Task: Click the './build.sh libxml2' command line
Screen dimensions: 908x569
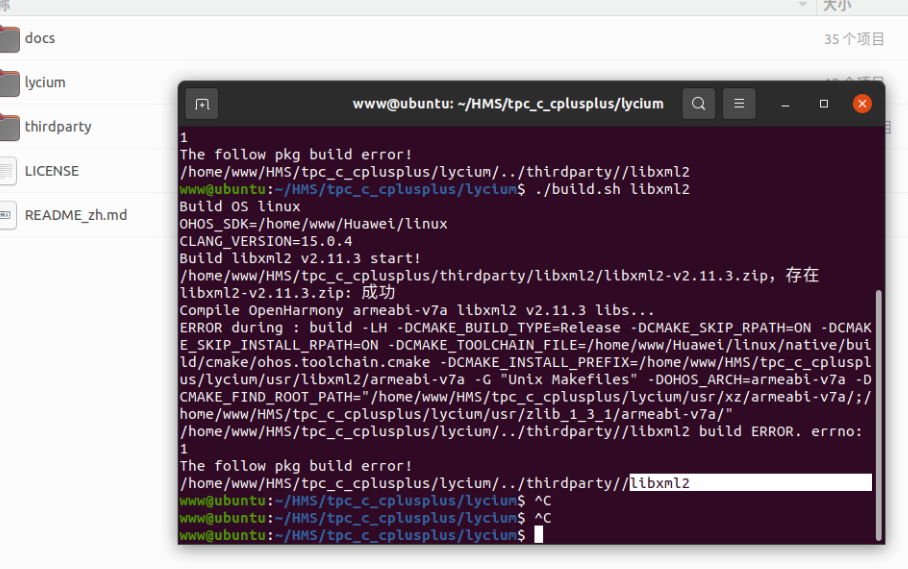Action: 612,189
